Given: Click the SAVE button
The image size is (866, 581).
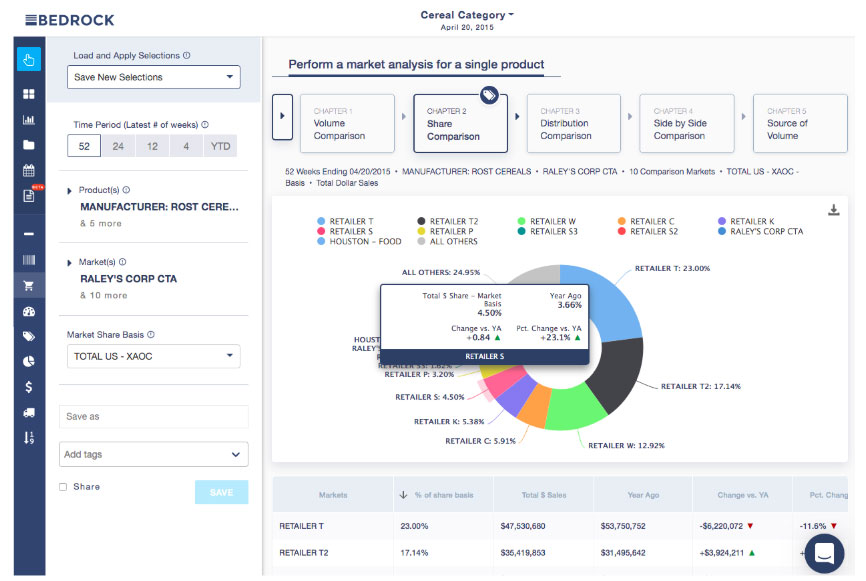Looking at the screenshot, I should [x=221, y=492].
